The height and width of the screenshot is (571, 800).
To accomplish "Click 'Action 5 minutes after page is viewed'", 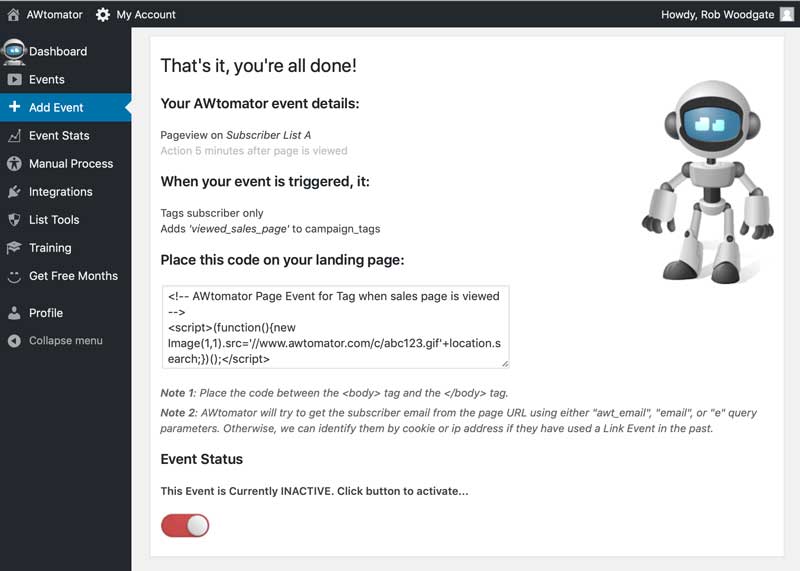I will [254, 151].
